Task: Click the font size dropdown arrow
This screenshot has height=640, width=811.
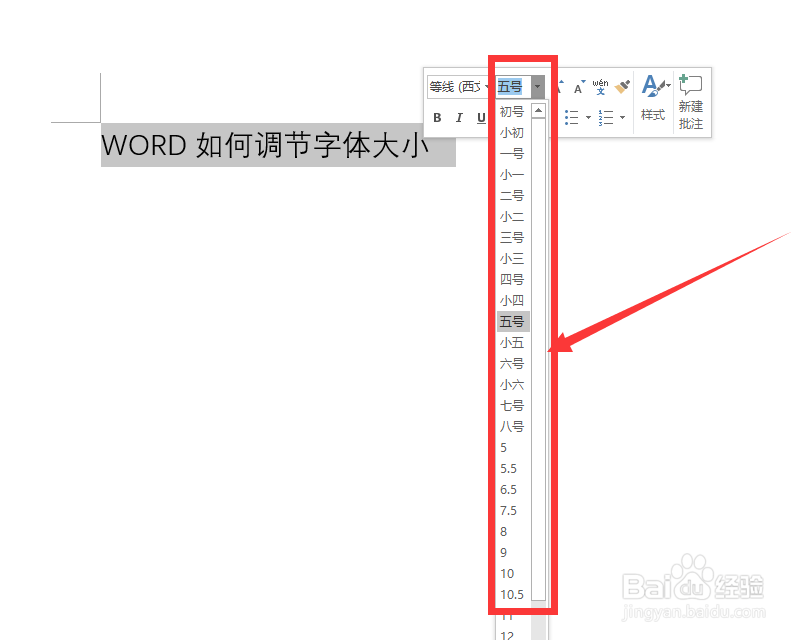Action: (537, 86)
